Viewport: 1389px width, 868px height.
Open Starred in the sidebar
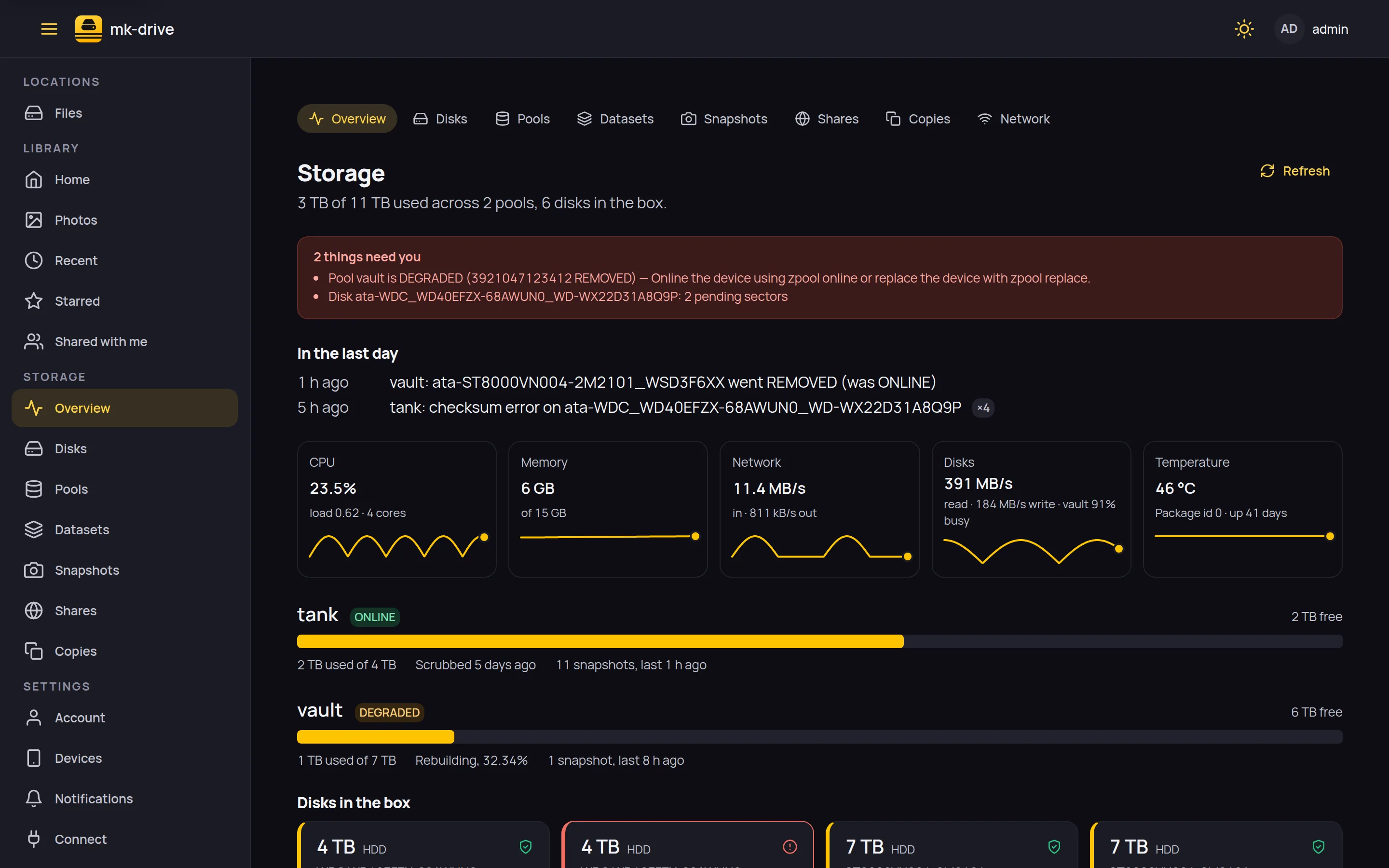click(x=124, y=301)
